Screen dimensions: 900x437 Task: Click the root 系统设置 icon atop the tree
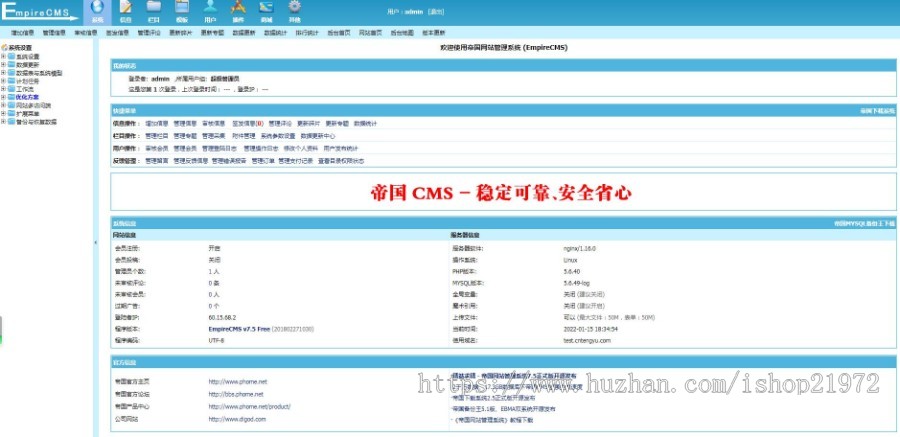pos(5,48)
